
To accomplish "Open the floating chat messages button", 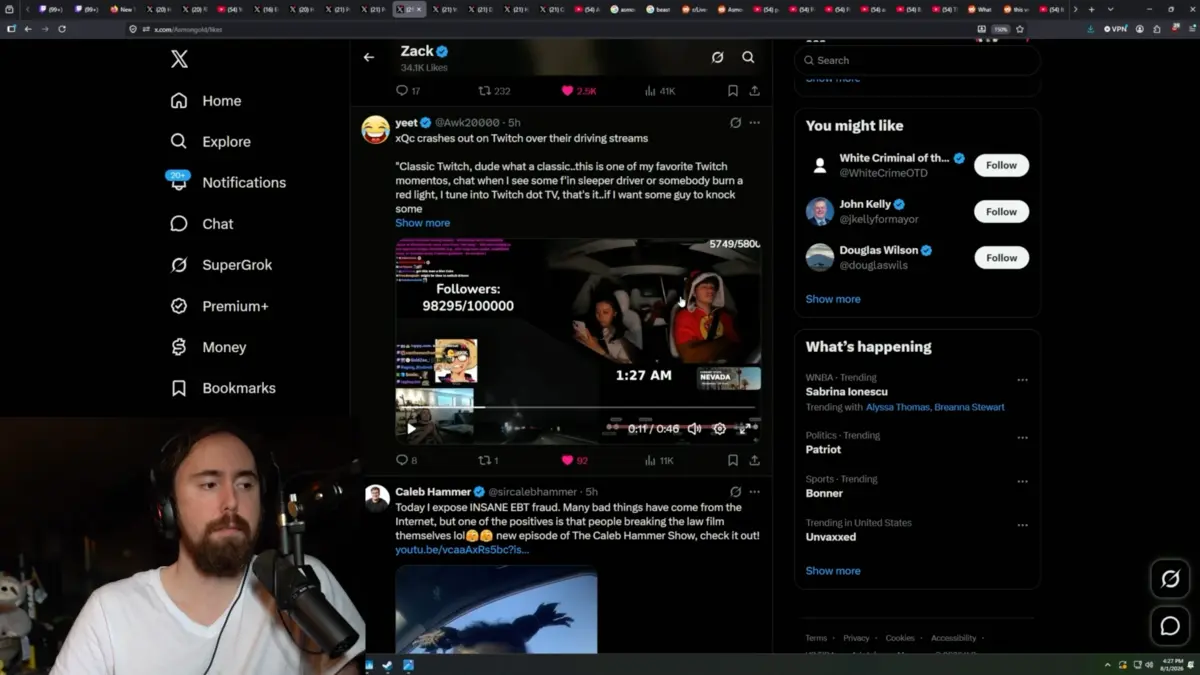I will click(x=1170, y=627).
